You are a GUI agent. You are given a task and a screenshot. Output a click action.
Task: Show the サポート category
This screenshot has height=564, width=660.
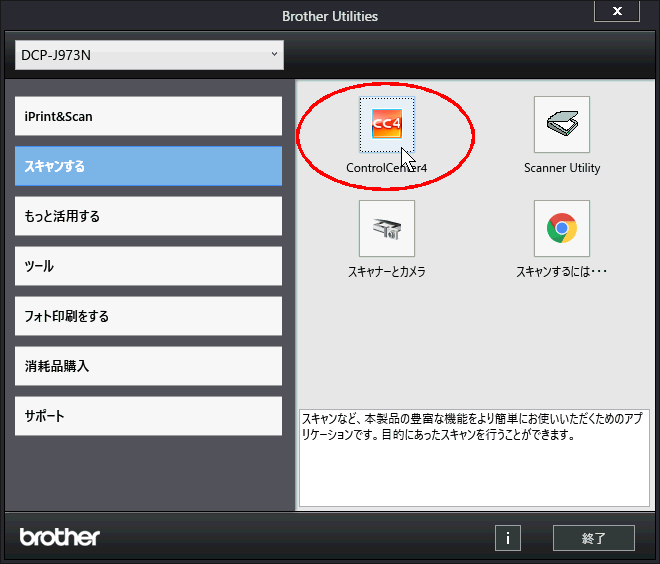[148, 416]
